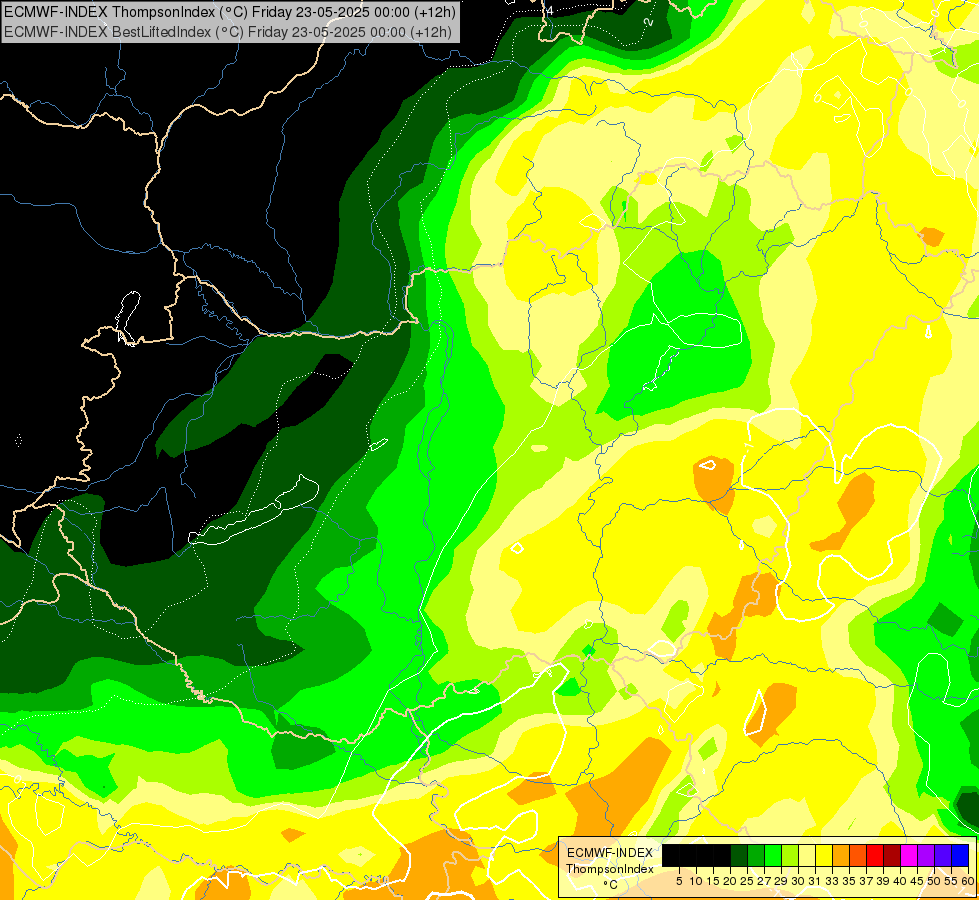The image size is (979, 900).
Task: Select the yellow 31–33 legend swatch
Action: tap(824, 855)
